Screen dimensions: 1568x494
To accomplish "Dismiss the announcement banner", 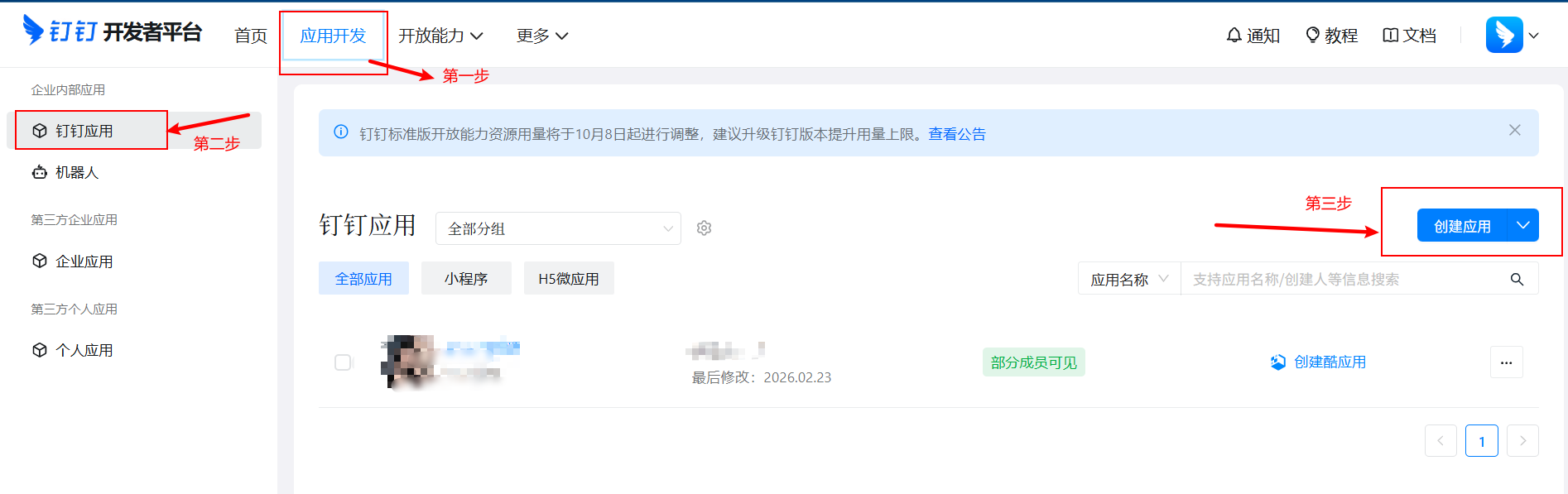I will point(1514,130).
